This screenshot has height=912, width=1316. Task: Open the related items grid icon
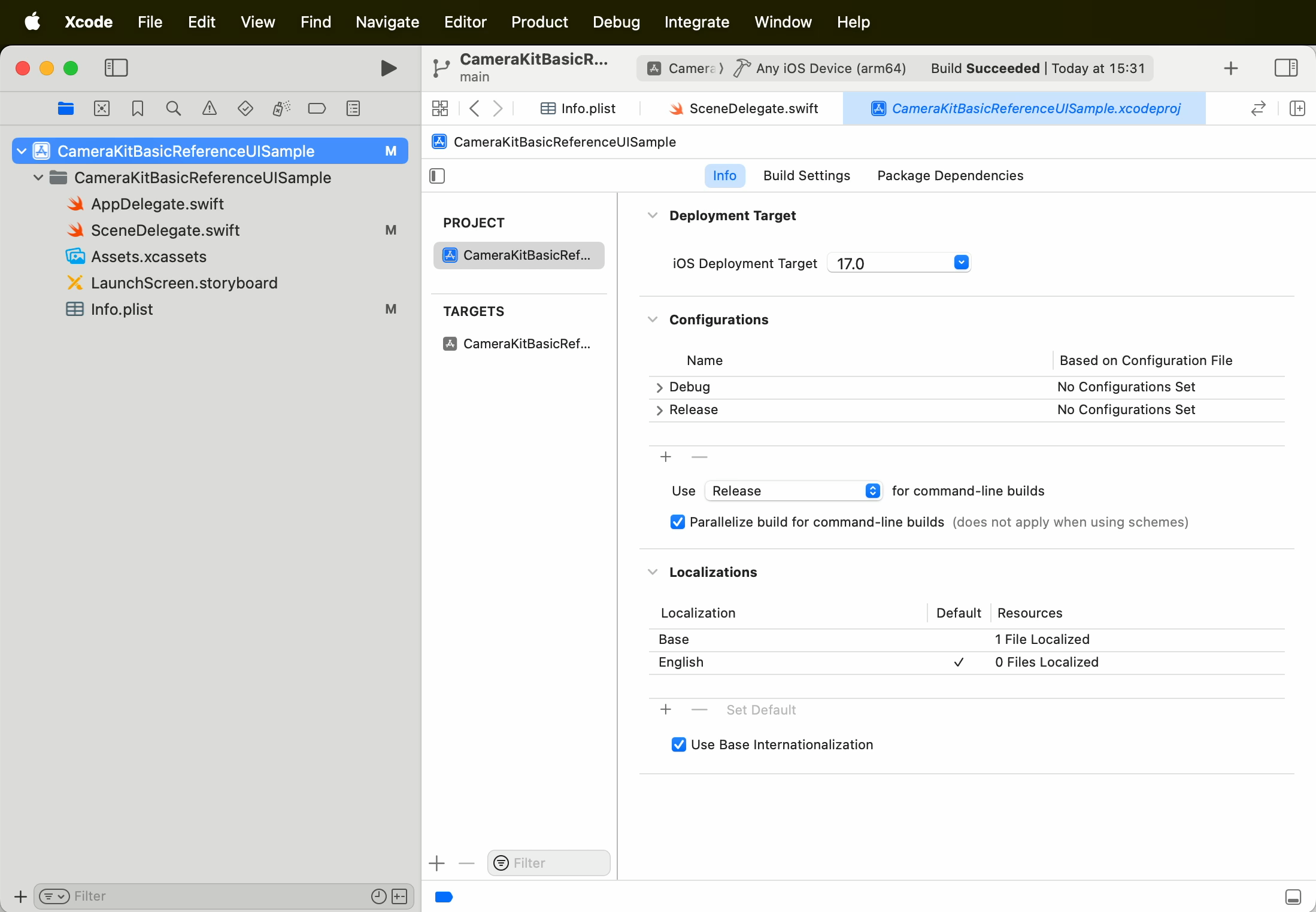pos(440,108)
